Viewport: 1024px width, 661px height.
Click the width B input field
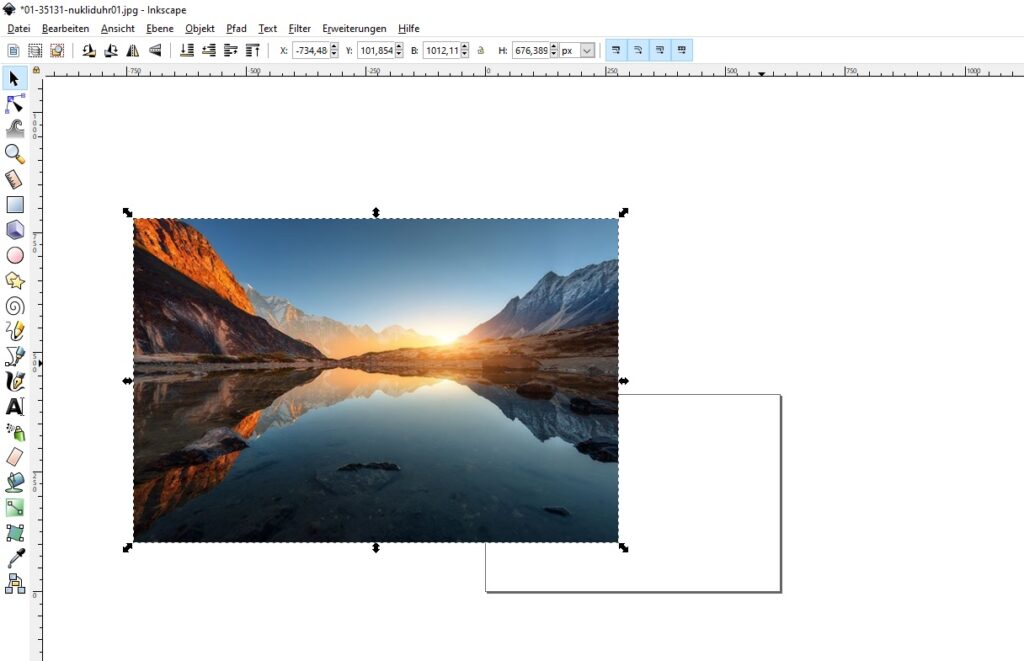tap(441, 50)
